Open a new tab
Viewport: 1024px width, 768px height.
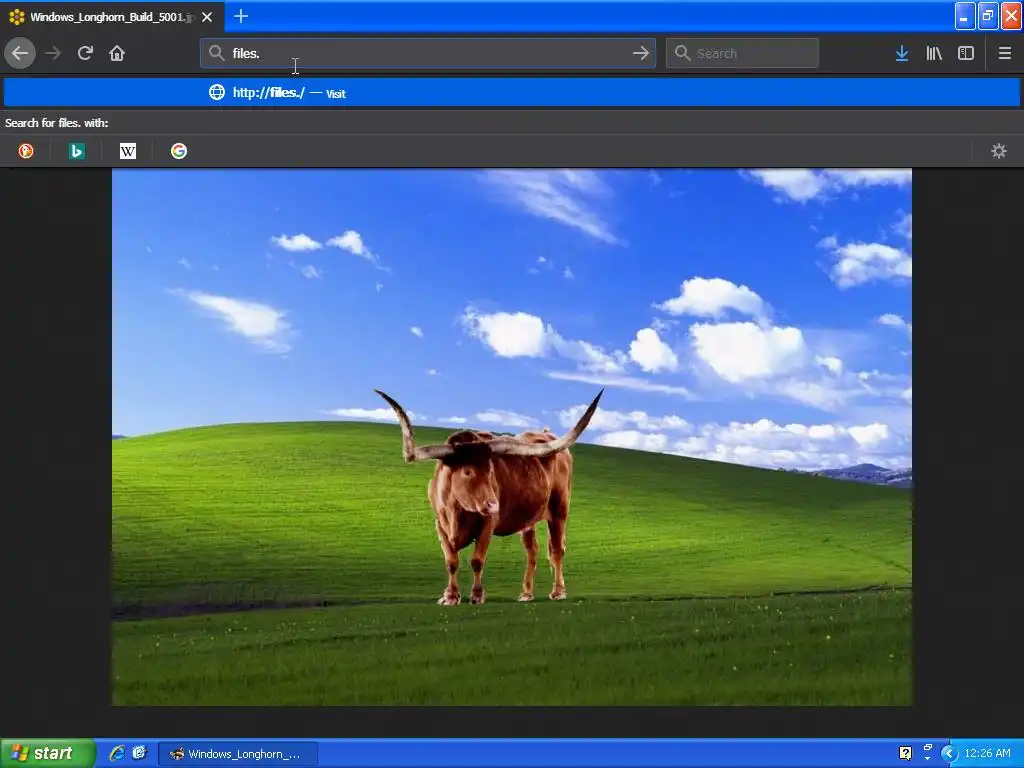click(241, 16)
